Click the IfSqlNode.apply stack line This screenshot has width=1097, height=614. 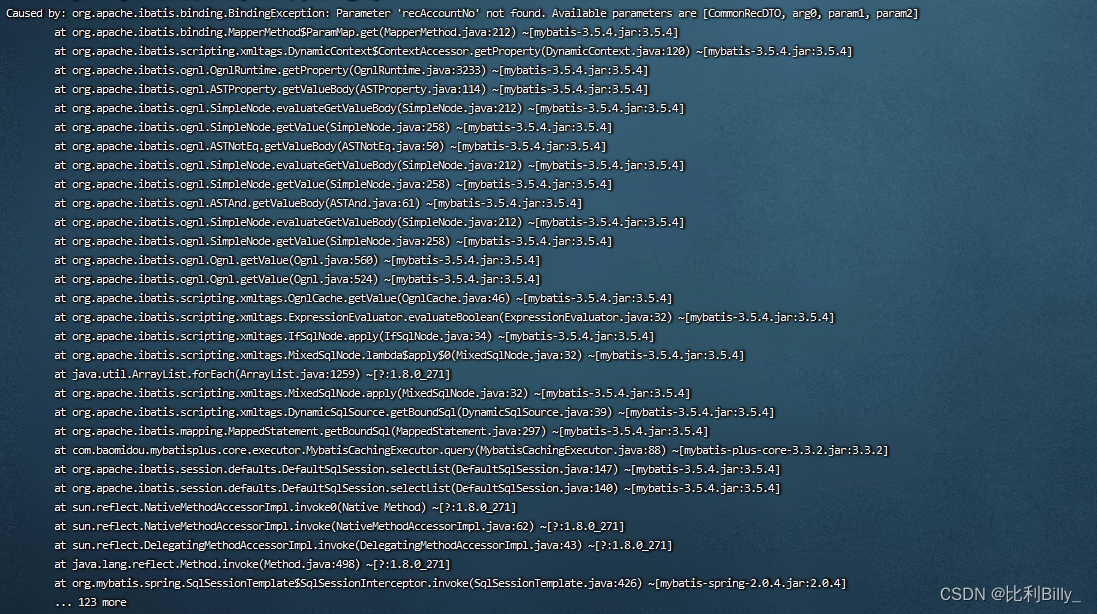tap(354, 336)
